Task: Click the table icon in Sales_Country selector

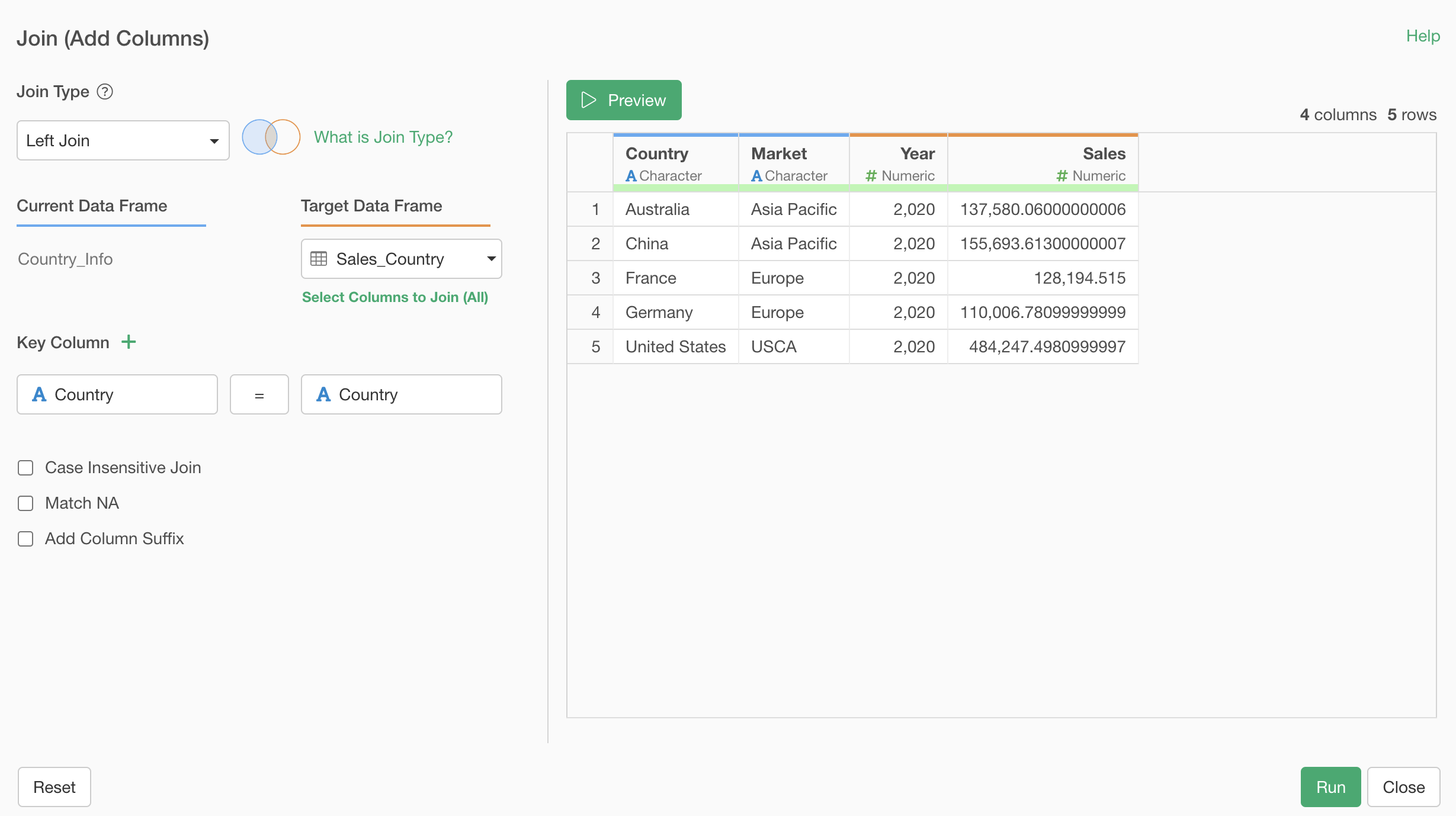Action: 319,259
